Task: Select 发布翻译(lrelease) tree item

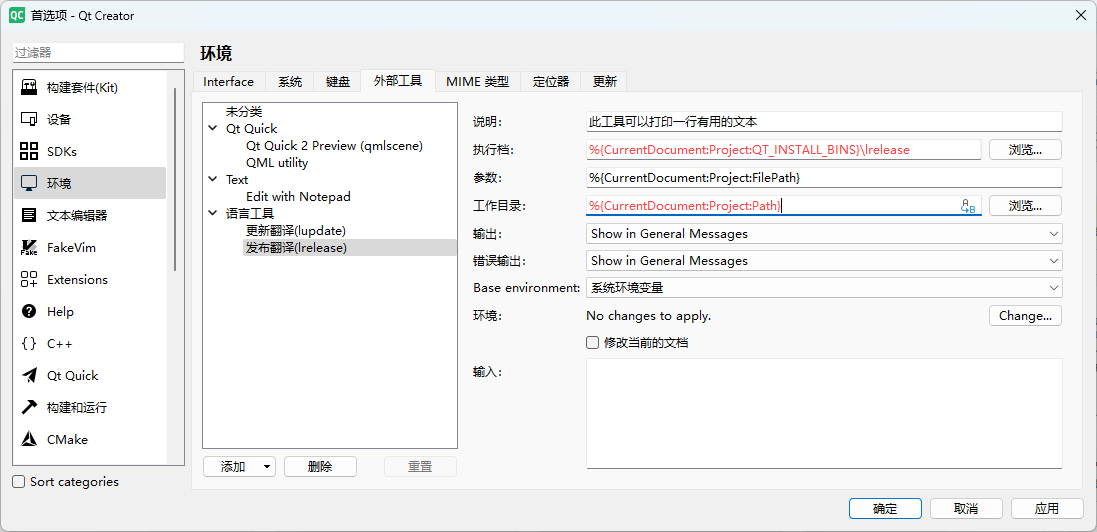Action: 297,248
